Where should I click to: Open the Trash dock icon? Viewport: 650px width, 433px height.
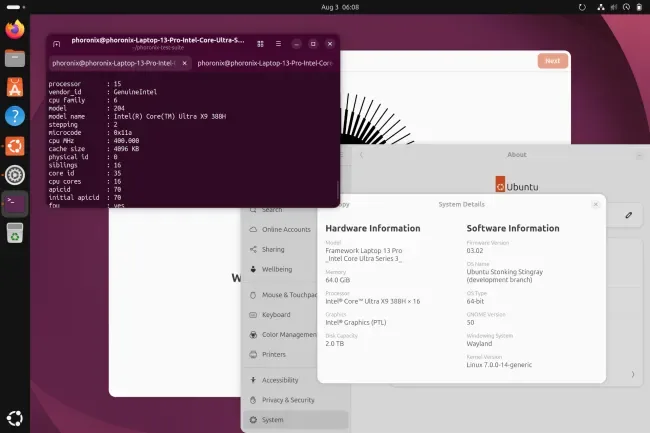15,233
